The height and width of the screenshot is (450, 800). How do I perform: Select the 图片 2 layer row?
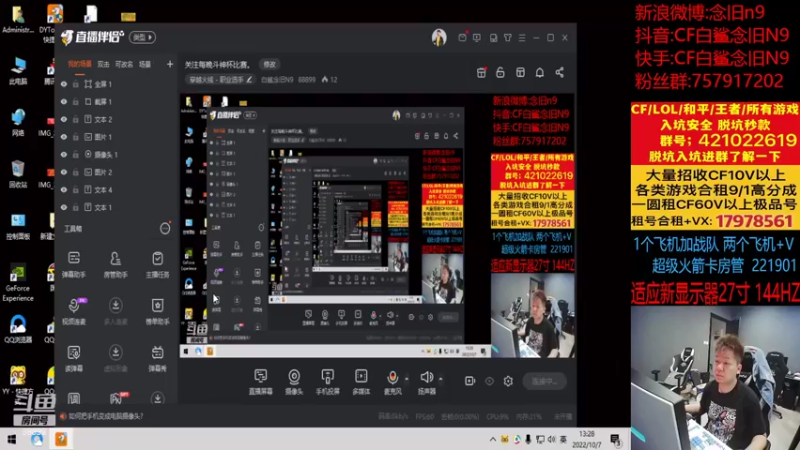pos(115,172)
